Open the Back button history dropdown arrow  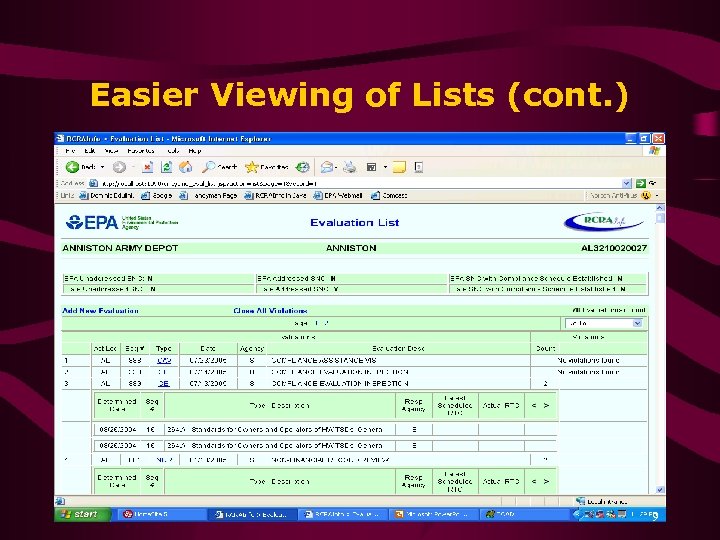pos(102,167)
